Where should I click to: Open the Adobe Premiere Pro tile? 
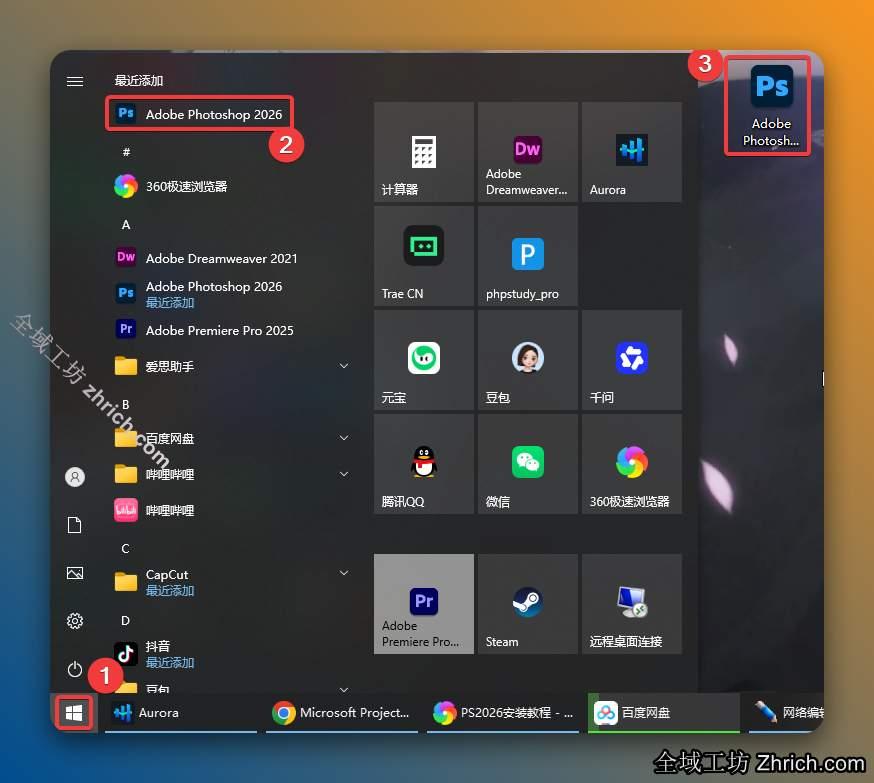pos(424,604)
